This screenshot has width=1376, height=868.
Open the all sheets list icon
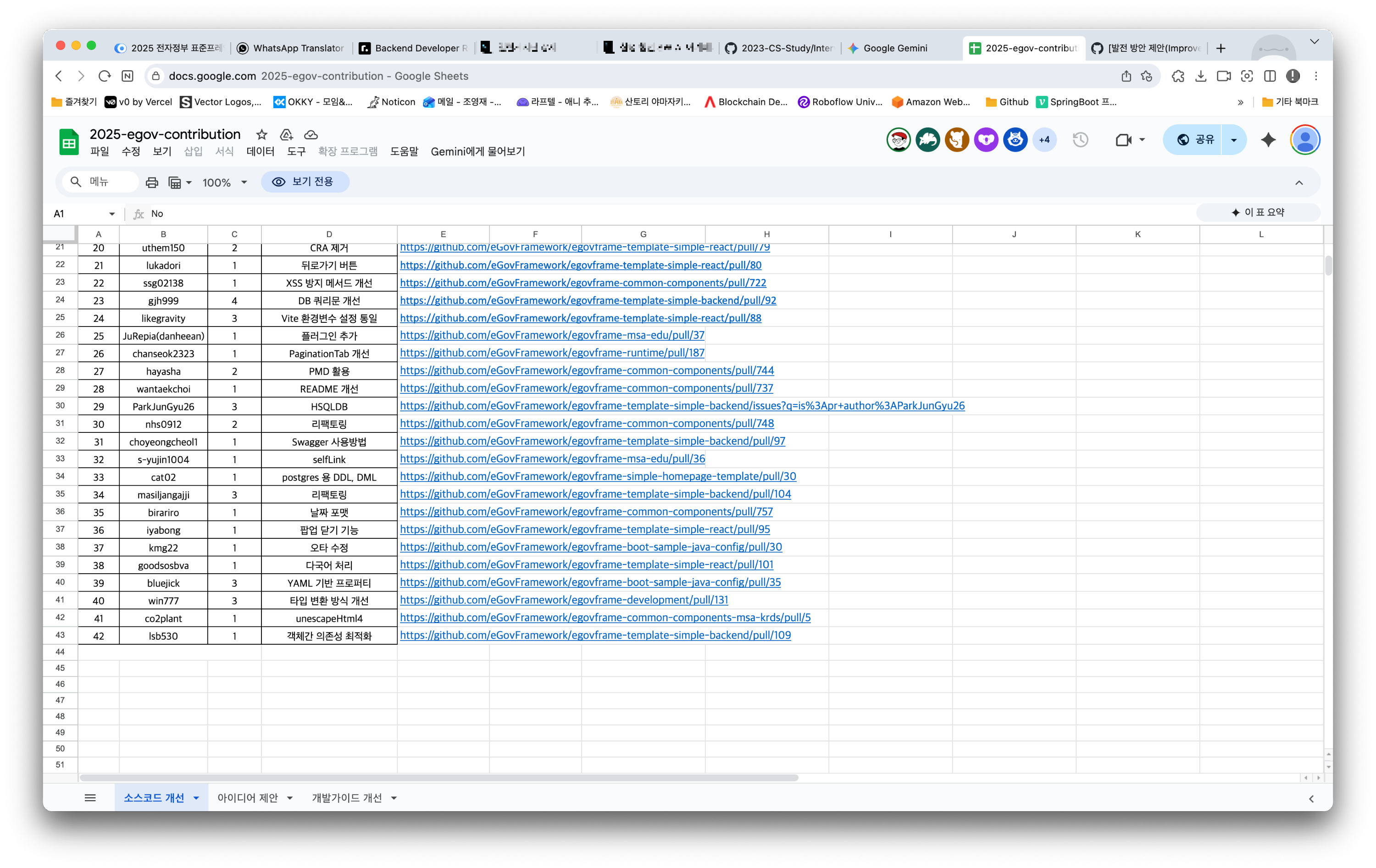tap(90, 798)
